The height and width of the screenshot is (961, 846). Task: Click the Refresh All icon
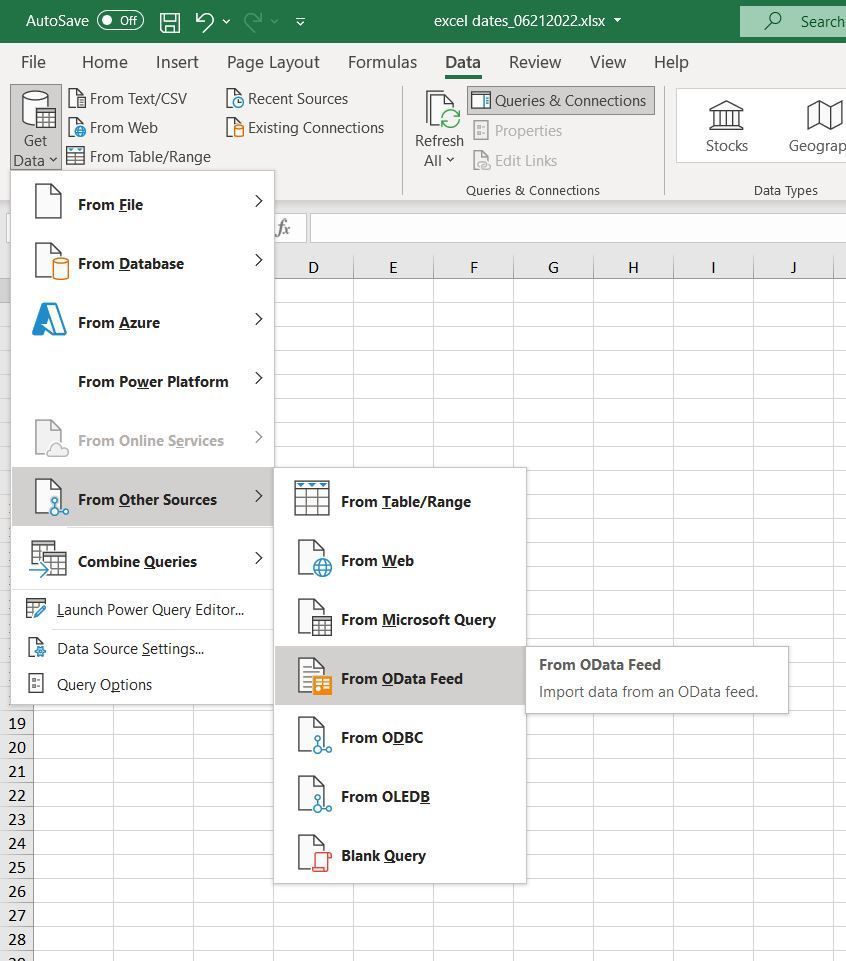coord(442,110)
